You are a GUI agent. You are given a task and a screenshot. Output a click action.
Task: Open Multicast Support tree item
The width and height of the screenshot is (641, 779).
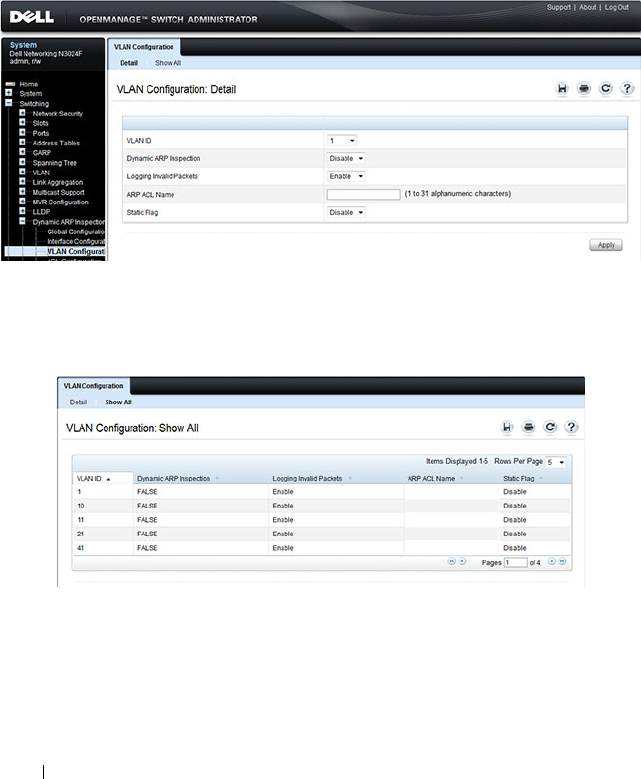pyautogui.click(x=59, y=192)
